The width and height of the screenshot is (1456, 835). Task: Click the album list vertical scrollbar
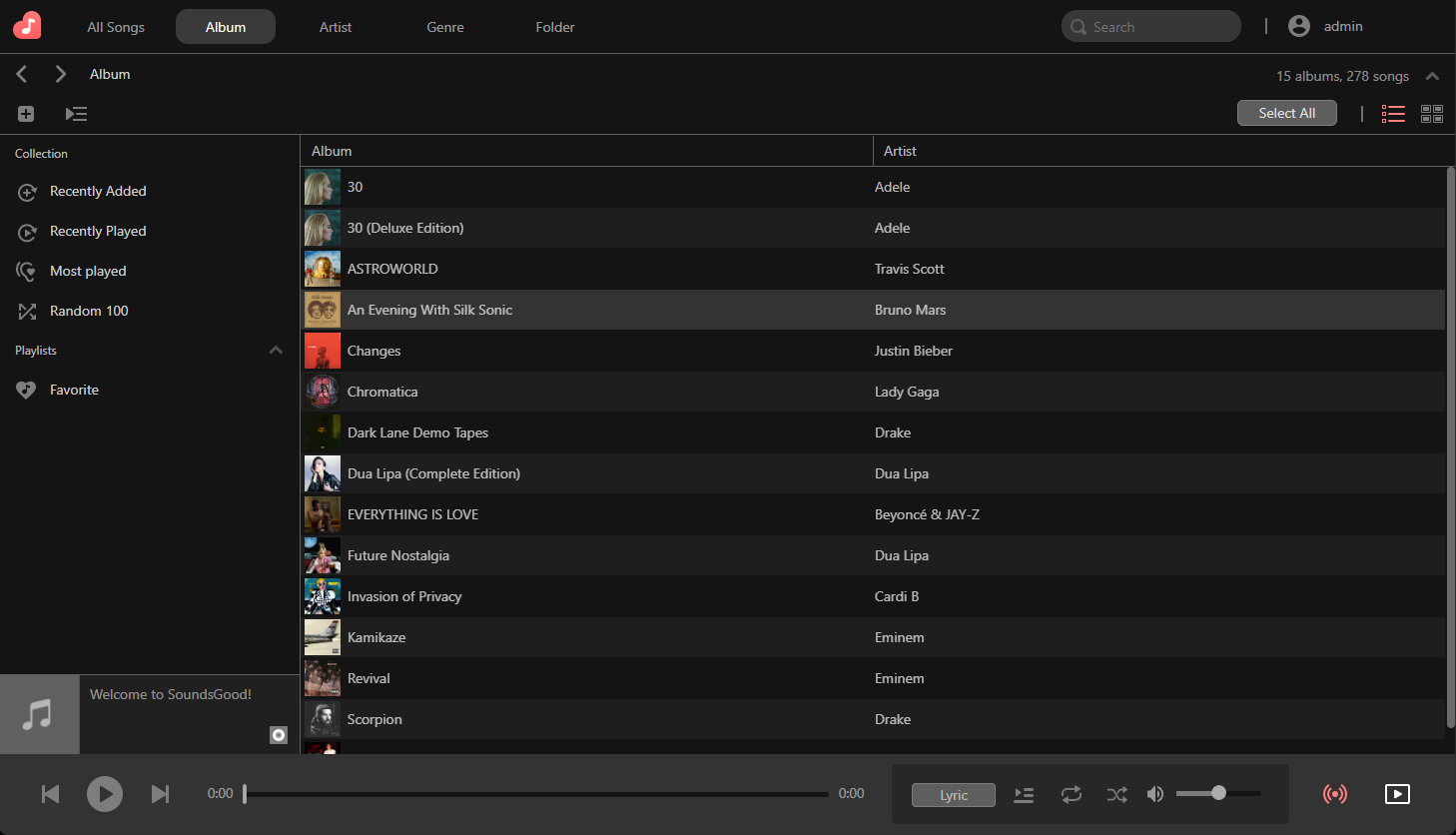click(x=1450, y=447)
